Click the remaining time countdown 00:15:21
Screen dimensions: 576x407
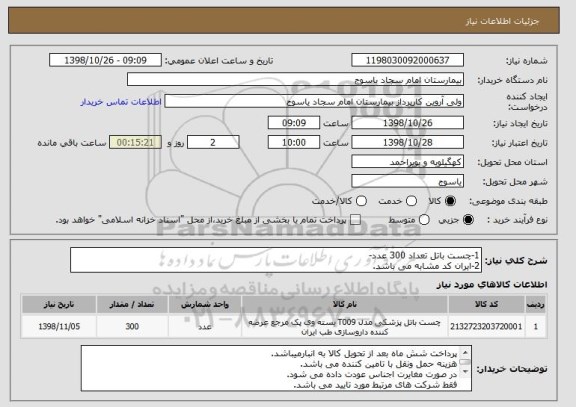click(135, 142)
